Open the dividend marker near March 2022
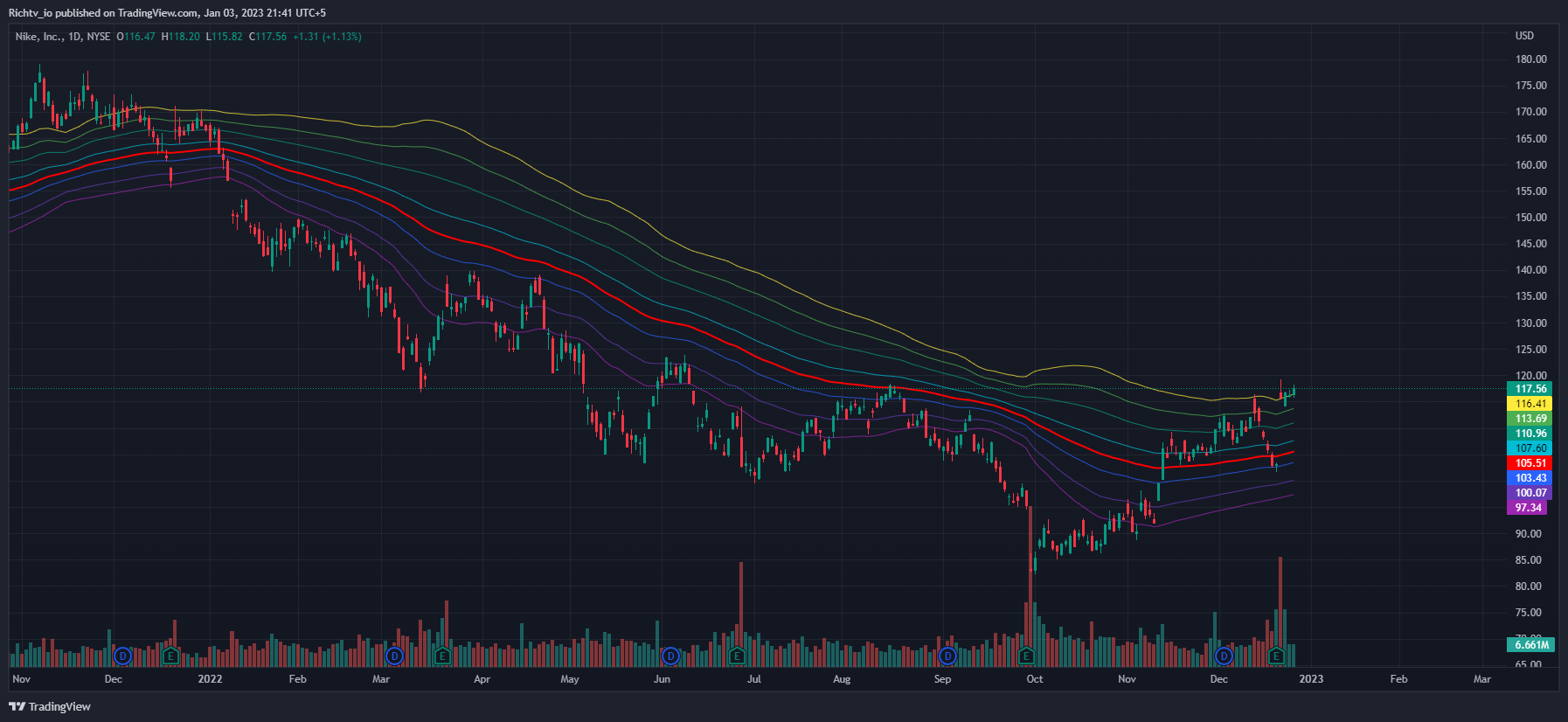The image size is (1568, 722). [395, 656]
